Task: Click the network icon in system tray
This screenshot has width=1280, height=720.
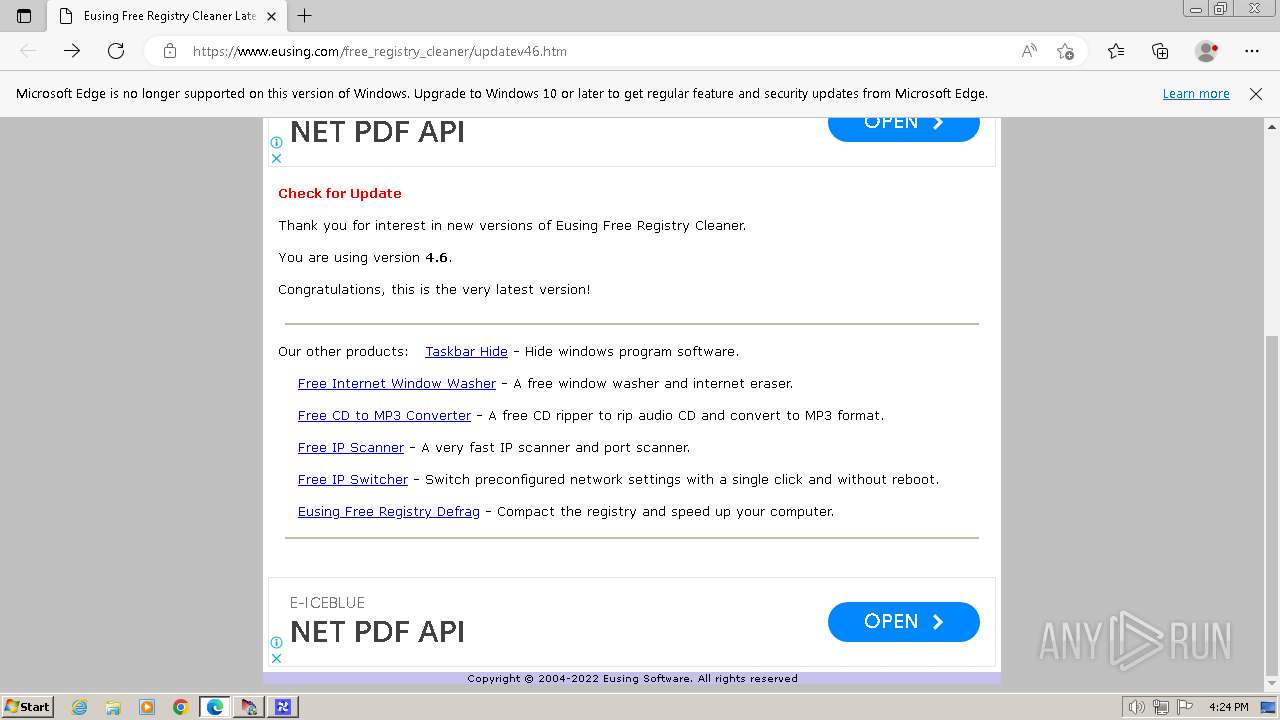Action: pyautogui.click(x=1162, y=707)
